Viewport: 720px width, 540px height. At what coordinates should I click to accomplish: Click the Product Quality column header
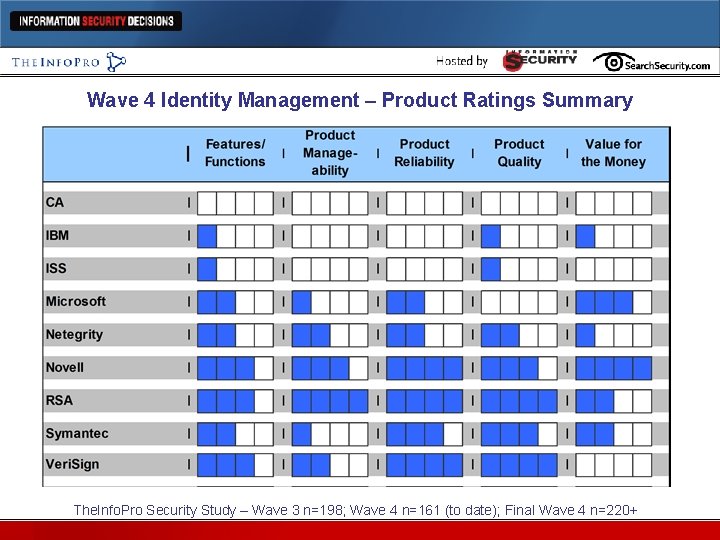519,153
